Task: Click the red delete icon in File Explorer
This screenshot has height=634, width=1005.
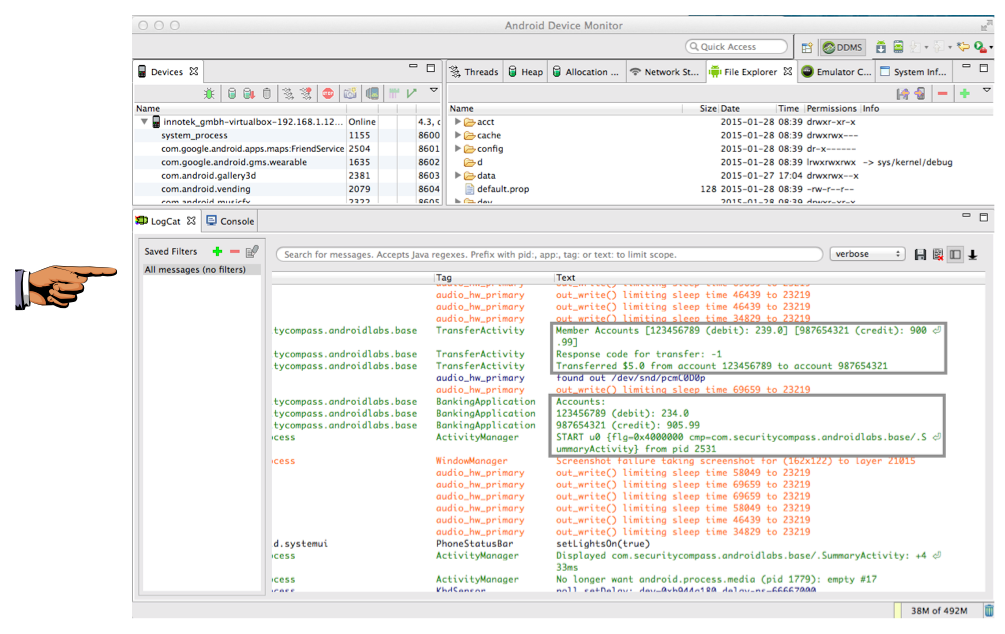Action: [941, 93]
